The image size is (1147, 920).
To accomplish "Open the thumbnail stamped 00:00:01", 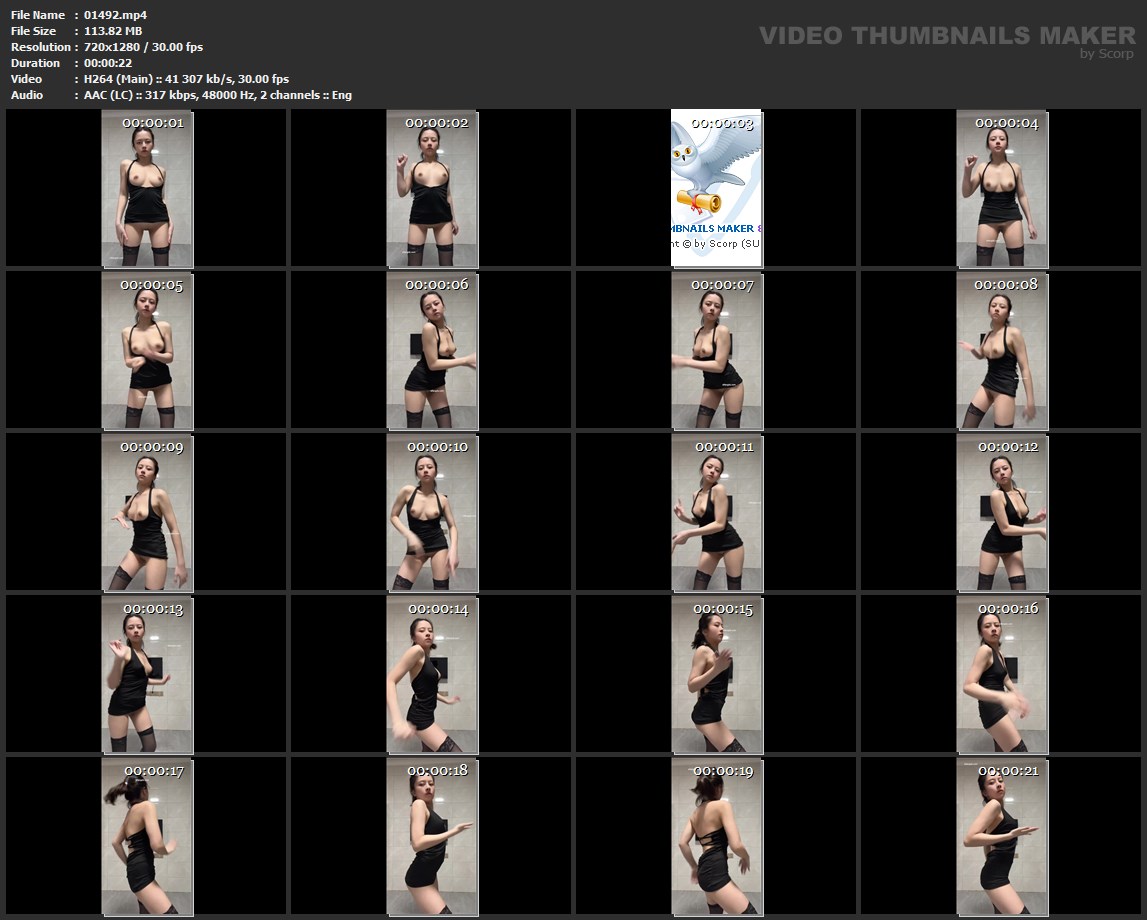I will click(x=147, y=189).
